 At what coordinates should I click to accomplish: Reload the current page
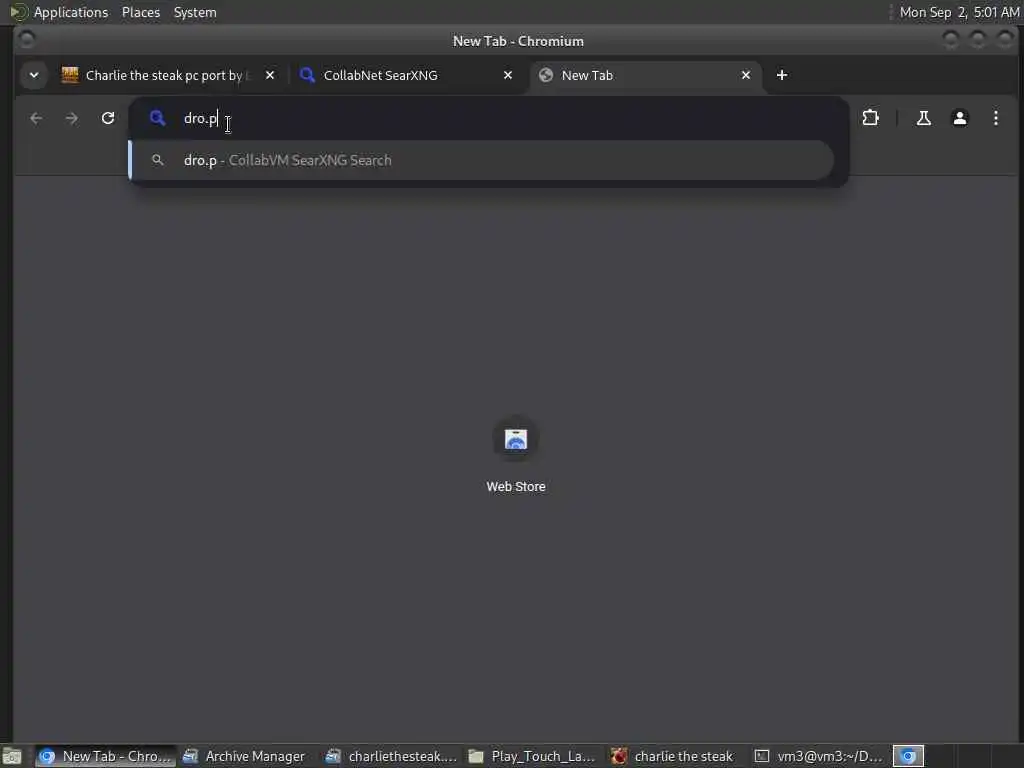pyautogui.click(x=108, y=118)
